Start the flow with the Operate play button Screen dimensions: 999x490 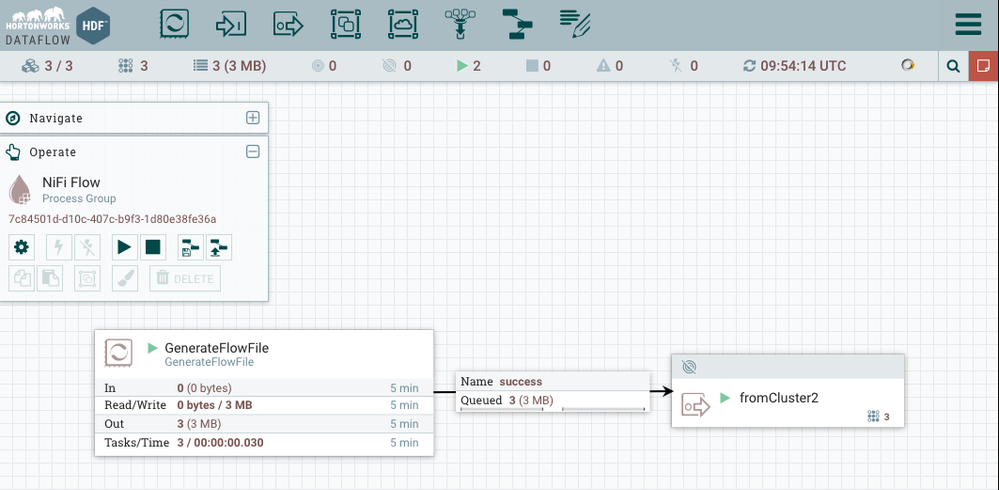click(x=124, y=246)
